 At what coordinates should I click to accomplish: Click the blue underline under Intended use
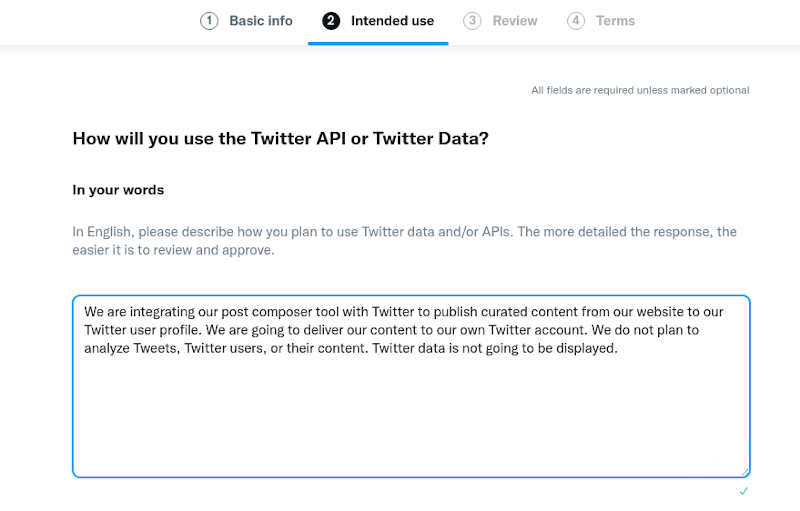[378, 43]
